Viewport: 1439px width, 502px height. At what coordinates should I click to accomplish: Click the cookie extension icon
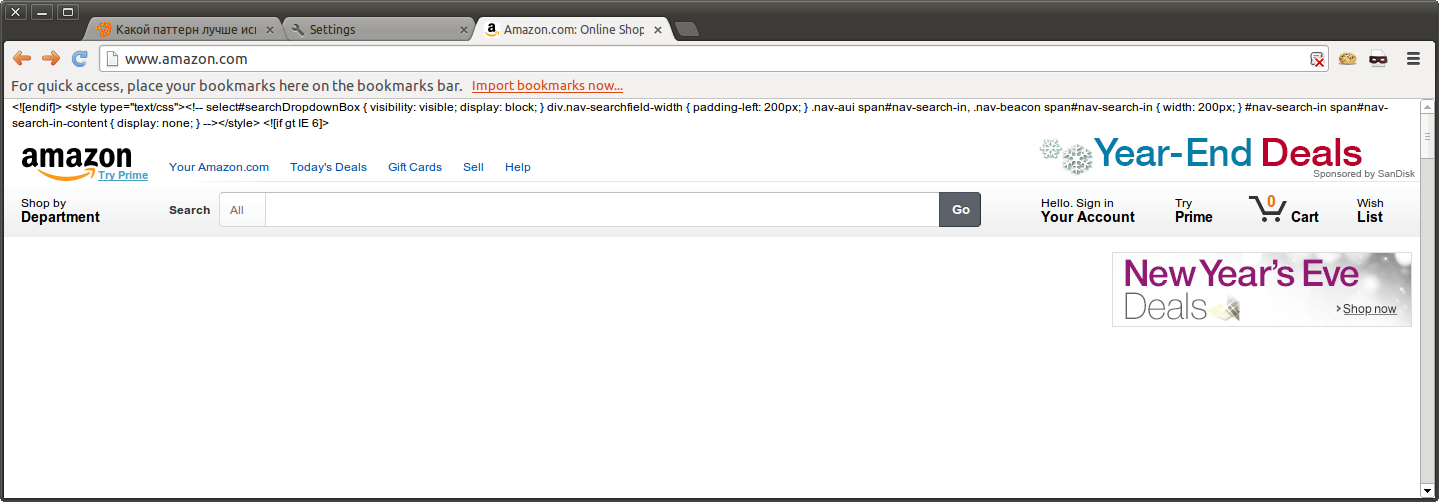pos(1347,59)
